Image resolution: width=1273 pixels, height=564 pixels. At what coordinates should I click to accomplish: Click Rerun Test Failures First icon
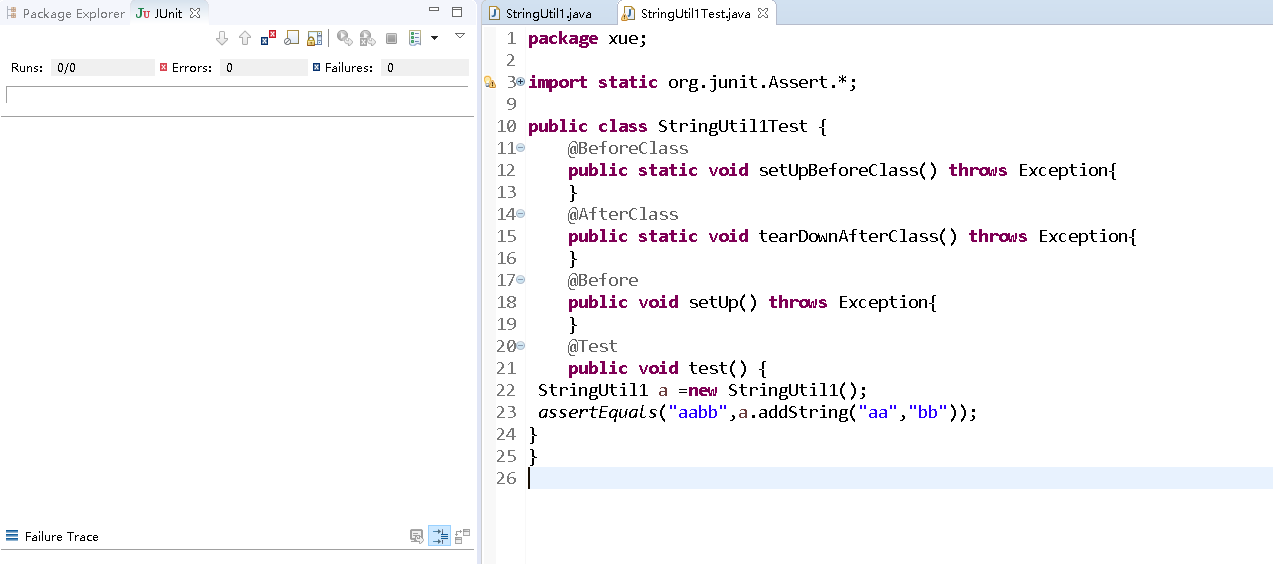click(x=367, y=38)
